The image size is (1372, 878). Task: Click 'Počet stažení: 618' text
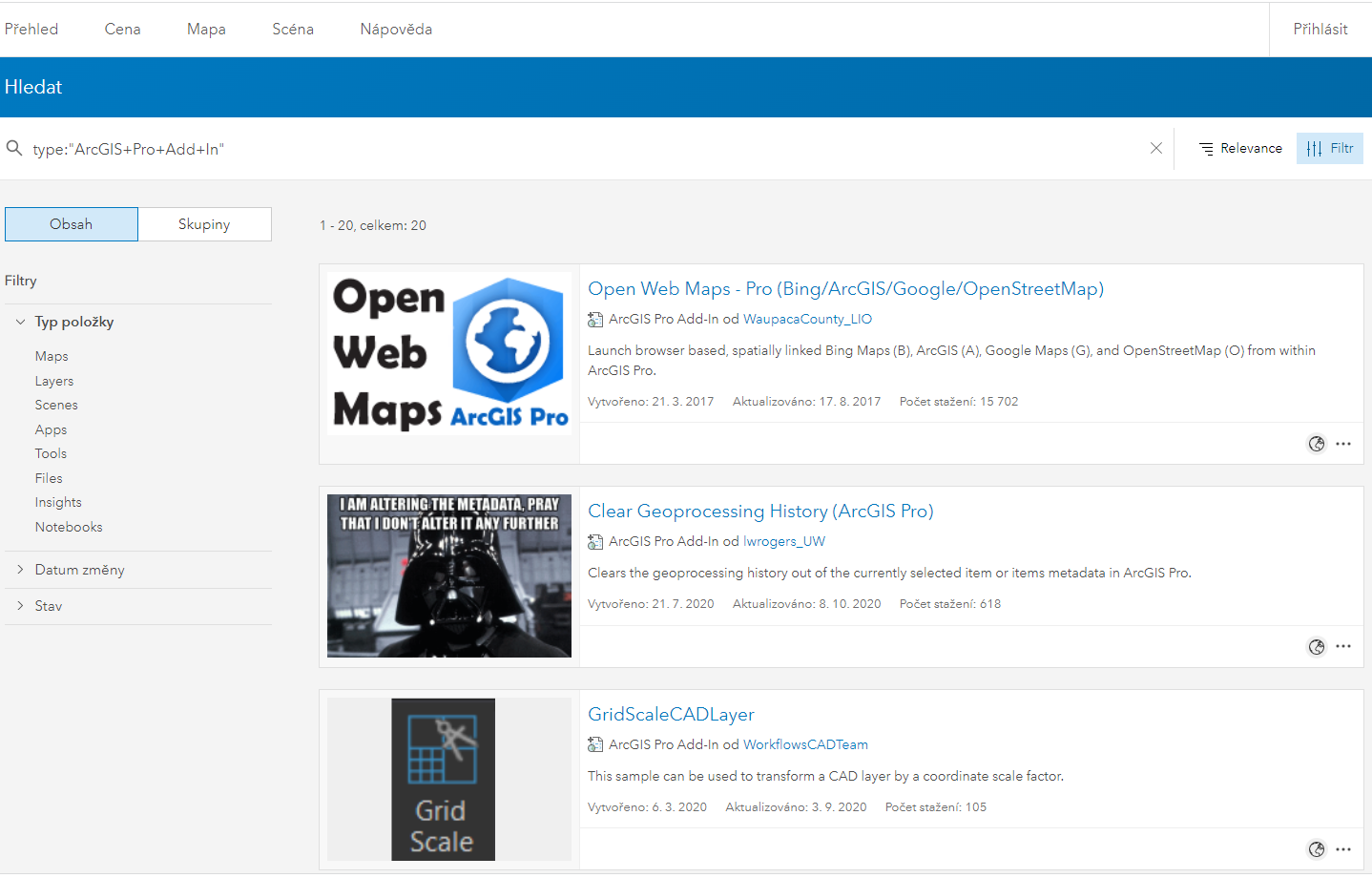coord(950,604)
